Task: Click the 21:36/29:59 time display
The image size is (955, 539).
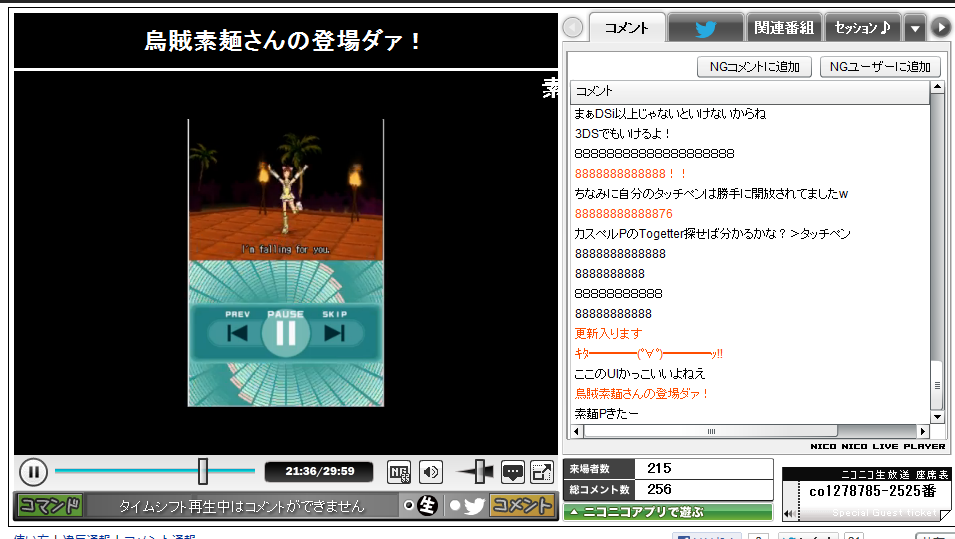Action: tap(319, 471)
